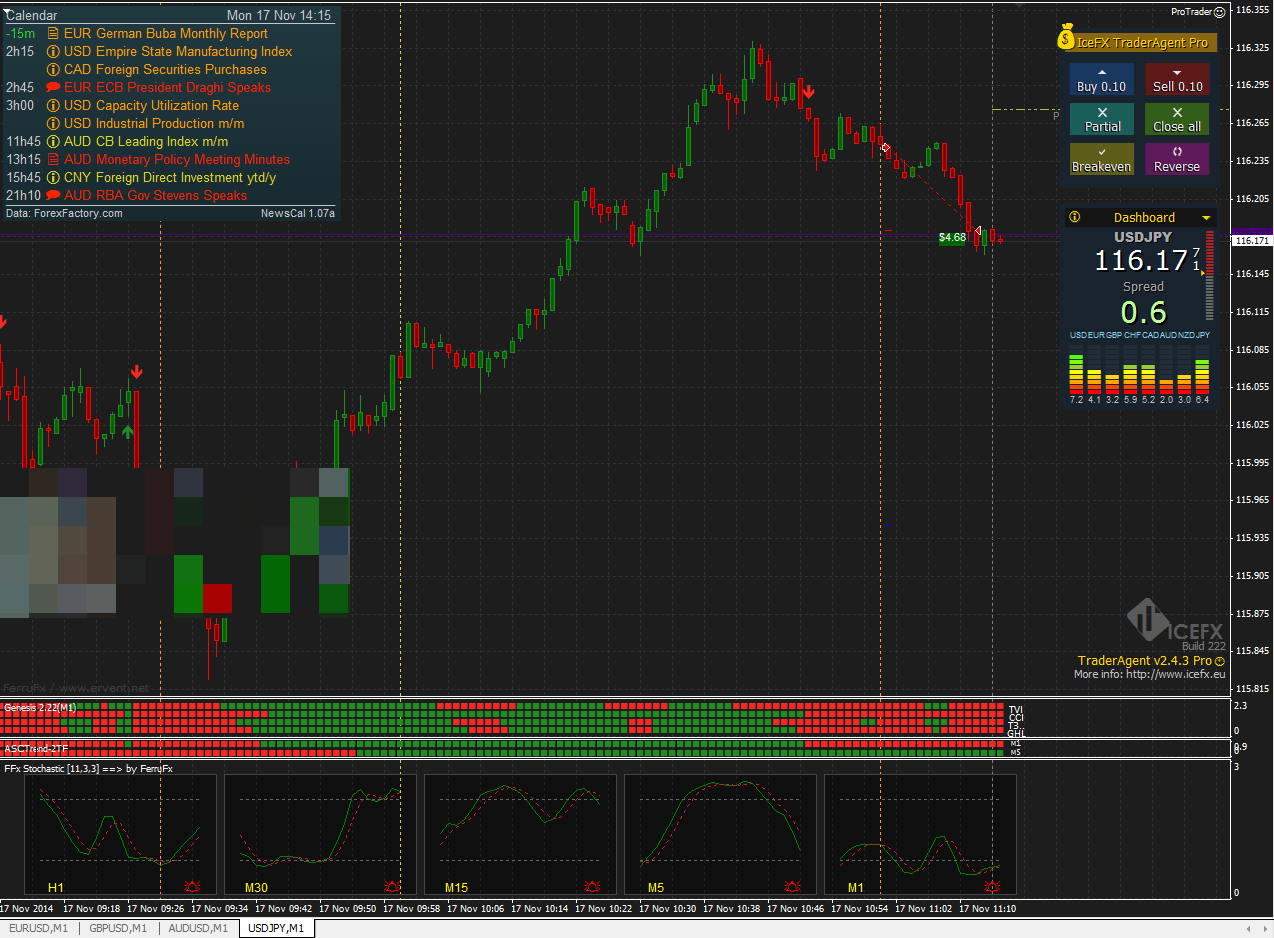Click info icon for USD Industrial Production

point(53,123)
